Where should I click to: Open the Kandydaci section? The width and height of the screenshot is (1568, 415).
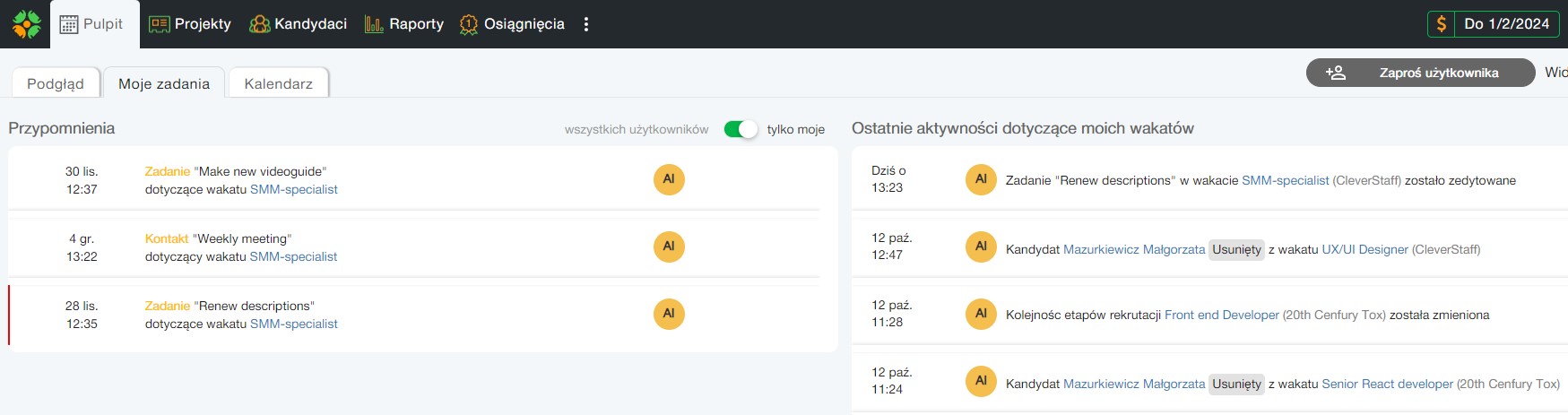(x=299, y=24)
